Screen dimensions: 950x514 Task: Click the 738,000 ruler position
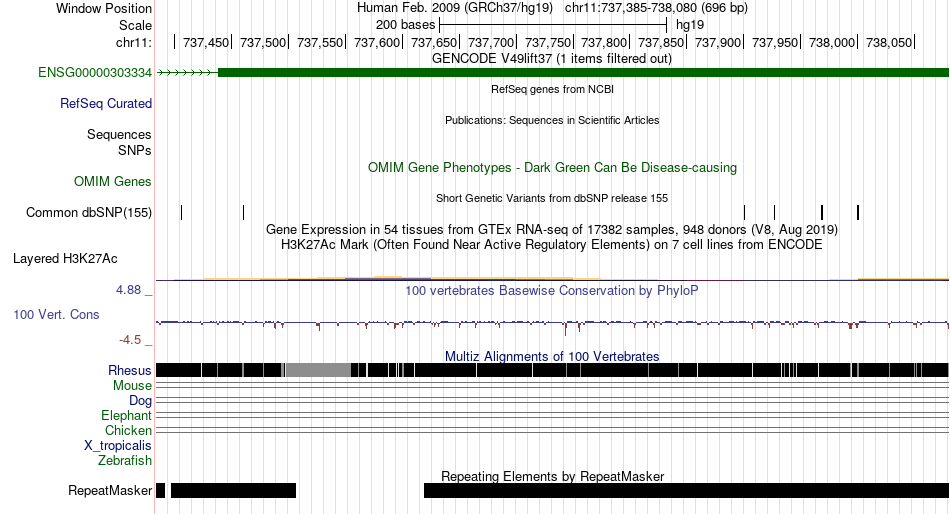[x=832, y=42]
